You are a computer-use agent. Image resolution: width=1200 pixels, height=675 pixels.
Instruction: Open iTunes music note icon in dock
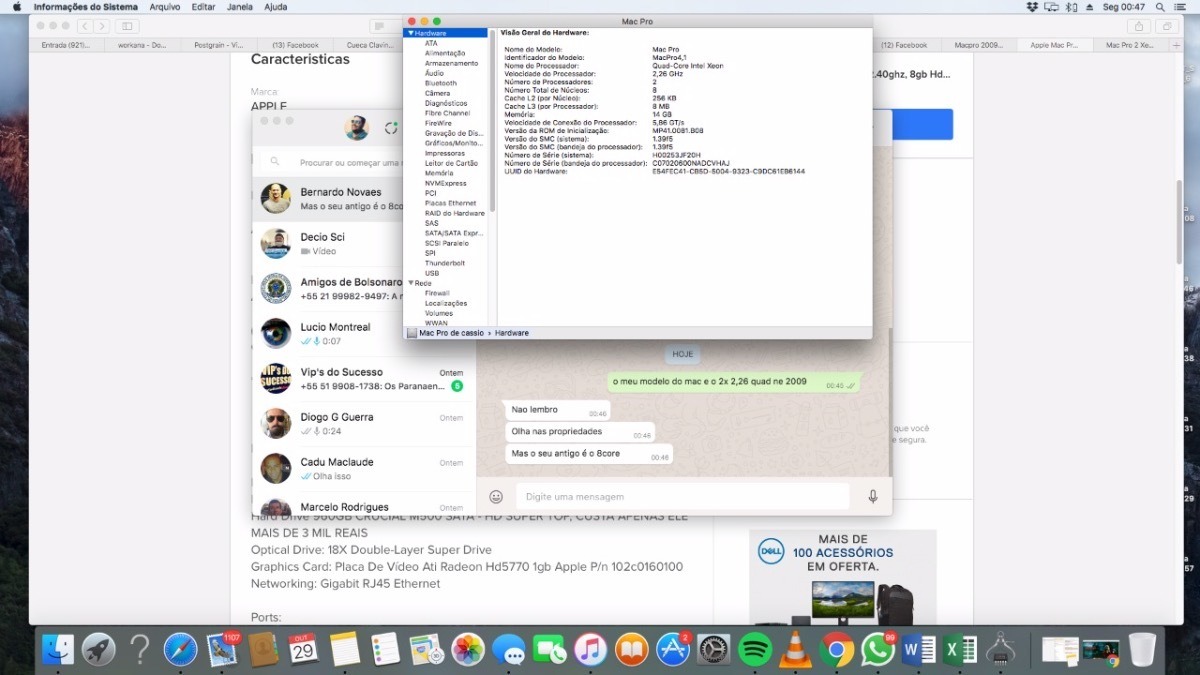pos(591,650)
